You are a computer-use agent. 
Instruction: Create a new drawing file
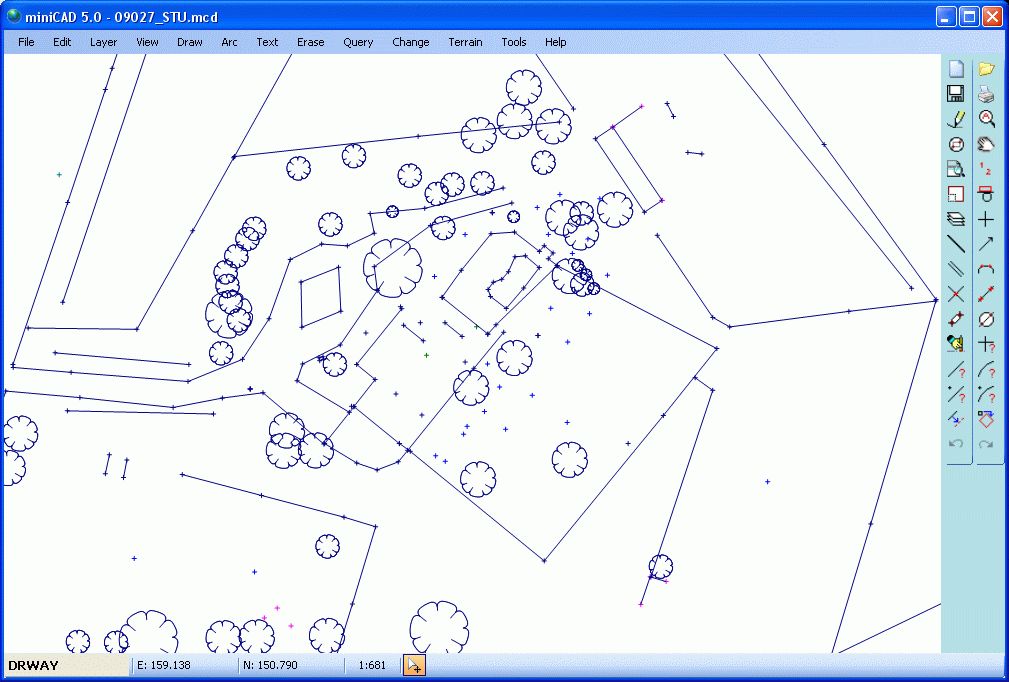coord(956,68)
